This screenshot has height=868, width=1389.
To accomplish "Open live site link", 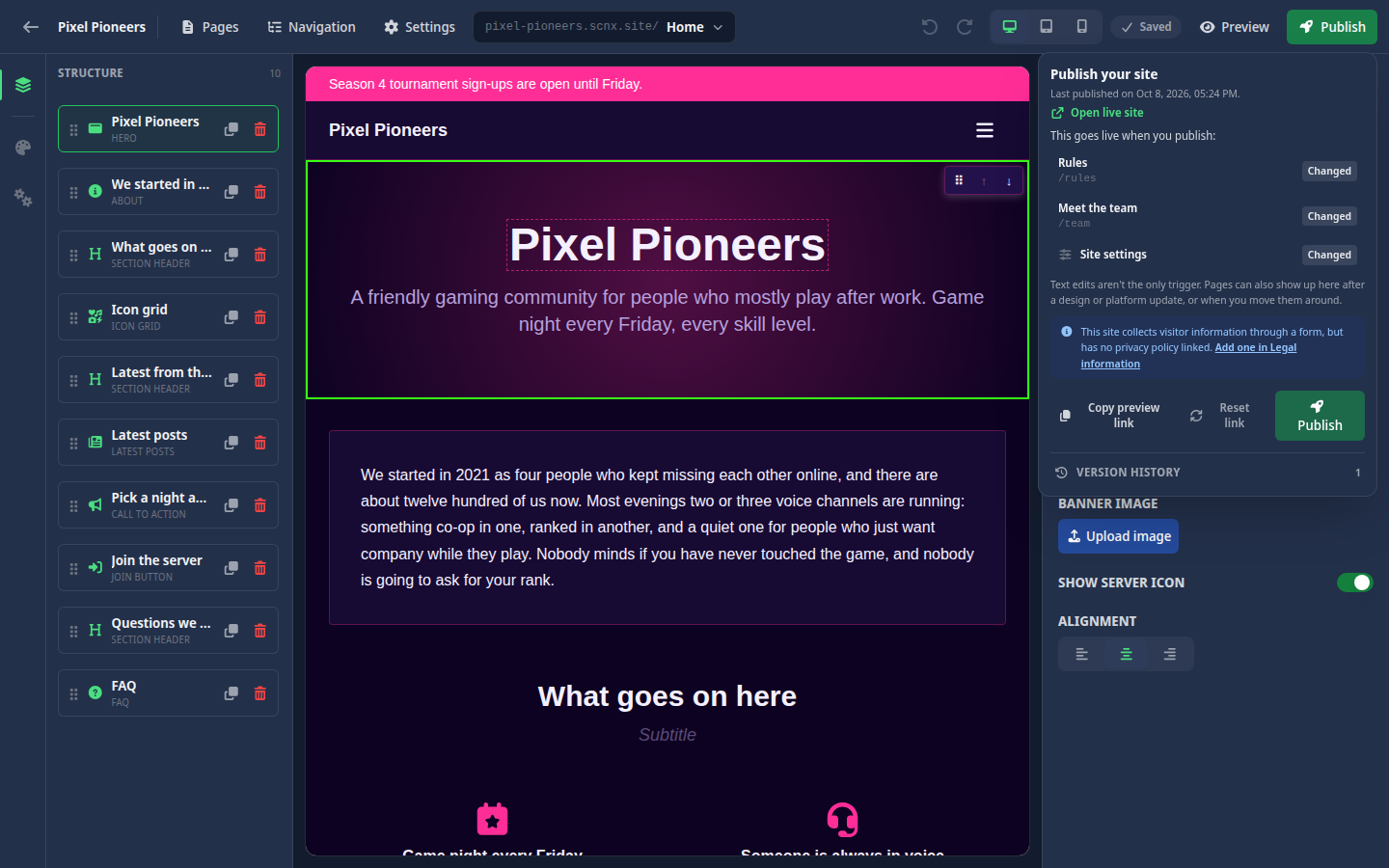I will click(x=1098, y=113).
